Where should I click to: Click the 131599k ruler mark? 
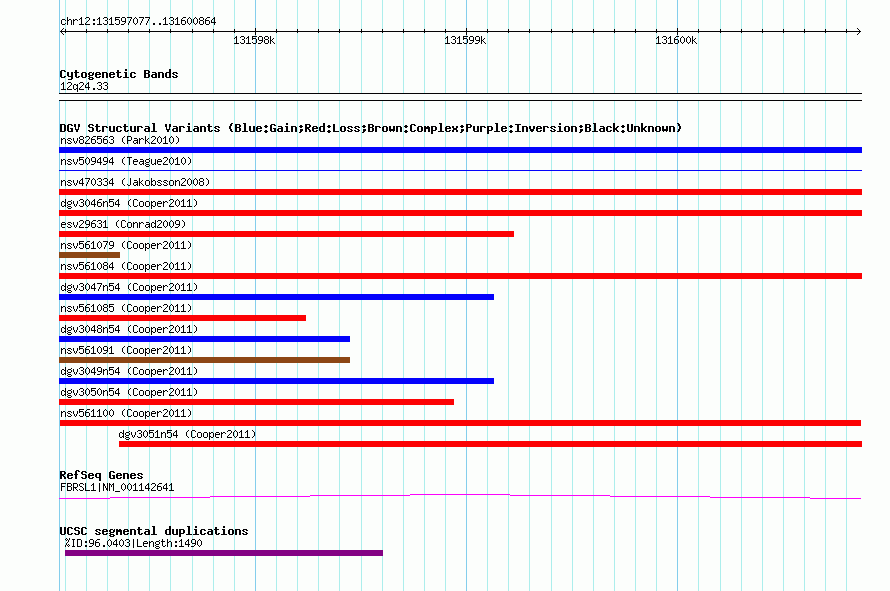coord(465,40)
